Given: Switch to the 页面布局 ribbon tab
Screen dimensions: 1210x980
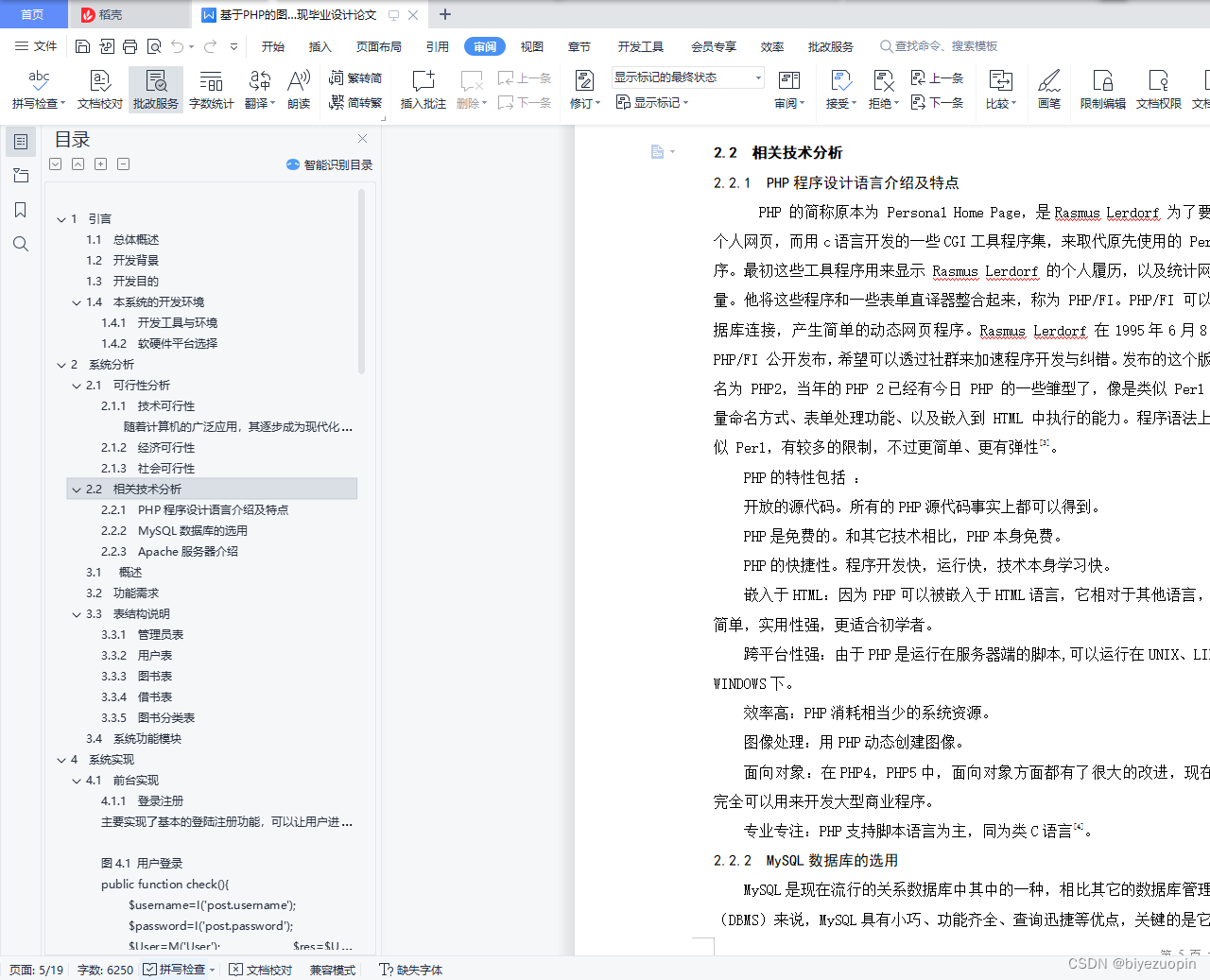Looking at the screenshot, I should coord(379,46).
